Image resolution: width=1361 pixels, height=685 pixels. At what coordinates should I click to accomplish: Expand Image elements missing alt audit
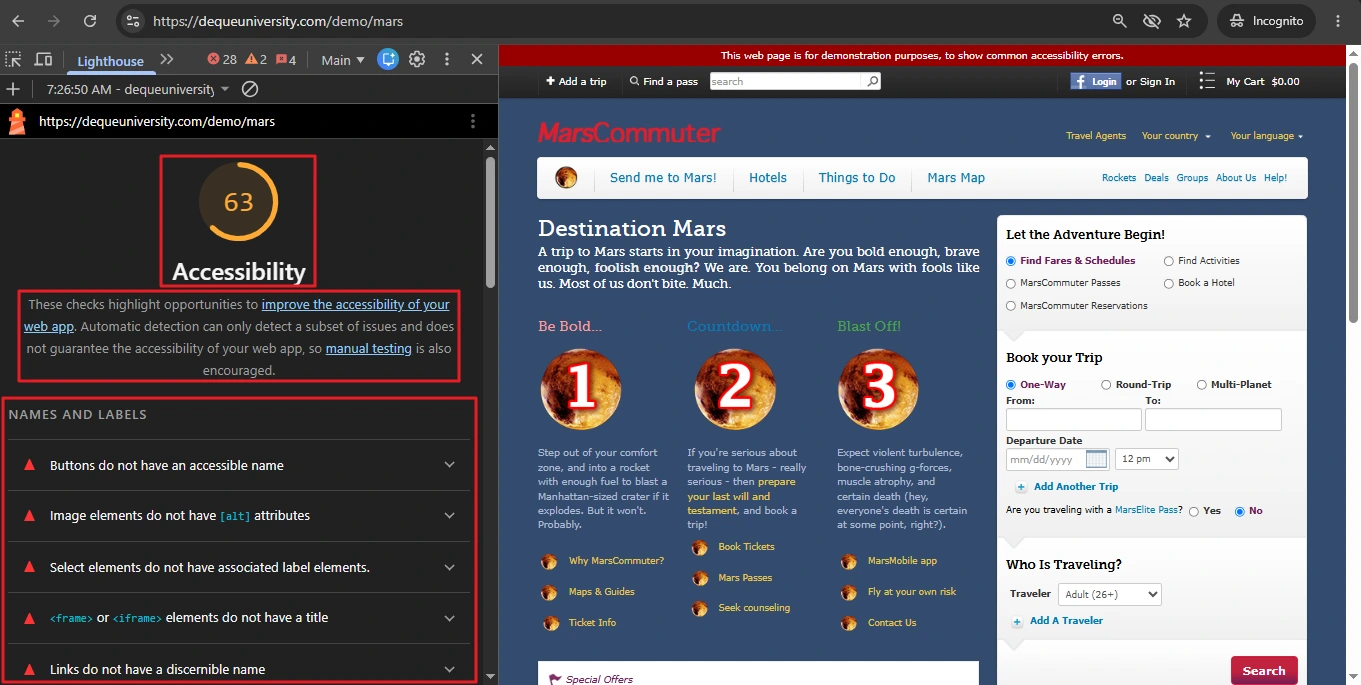(238, 516)
